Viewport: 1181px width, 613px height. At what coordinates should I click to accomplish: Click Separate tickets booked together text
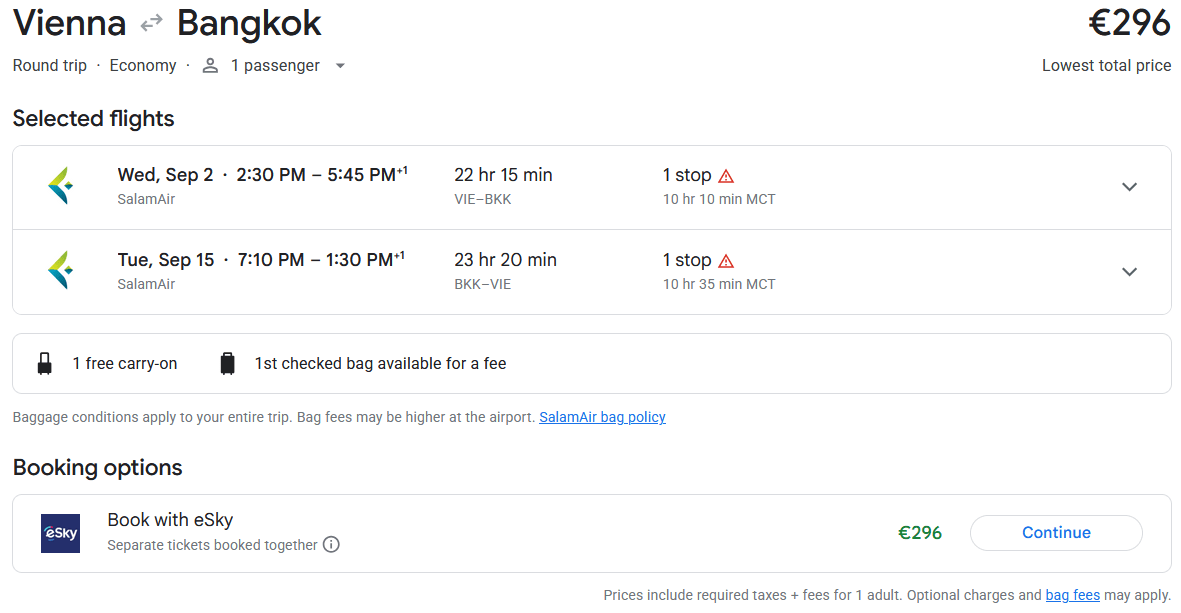(212, 545)
